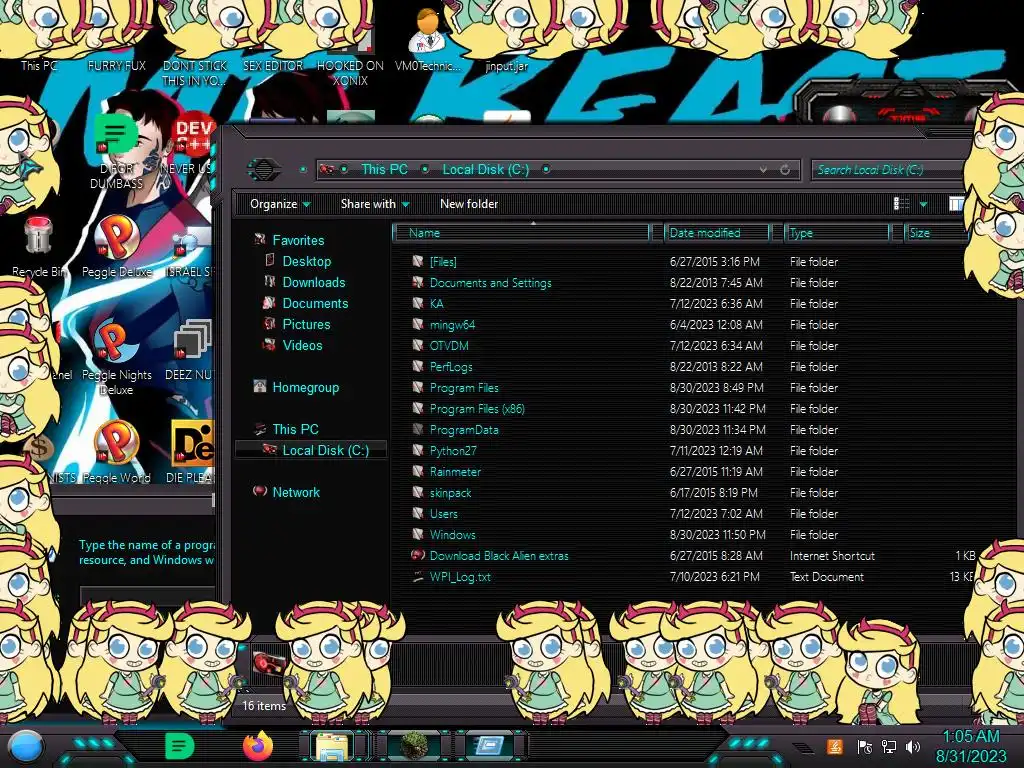Screen dimensions: 1024x768
Task: Open Firefox from the taskbar
Action: 258,746
